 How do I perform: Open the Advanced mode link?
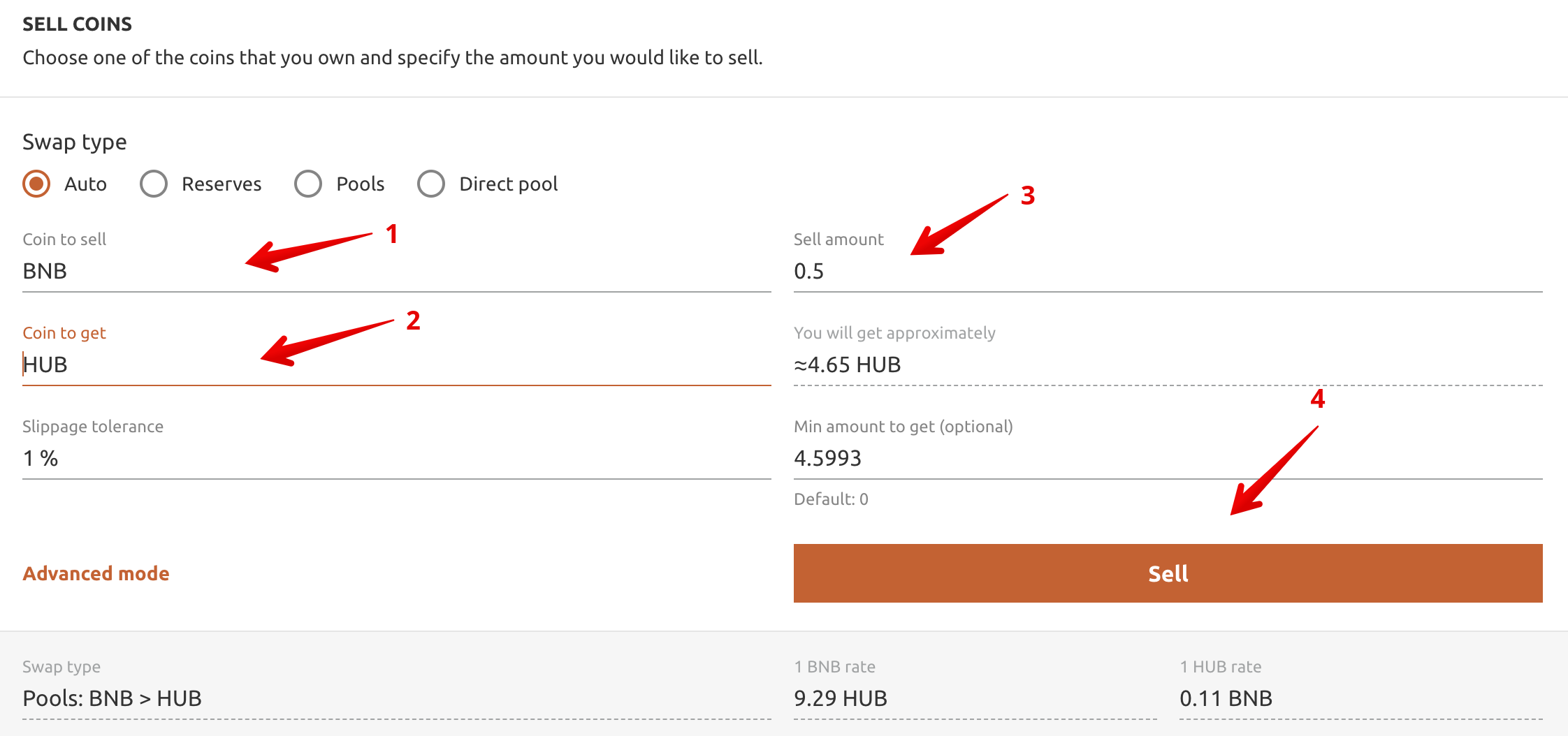(96, 574)
